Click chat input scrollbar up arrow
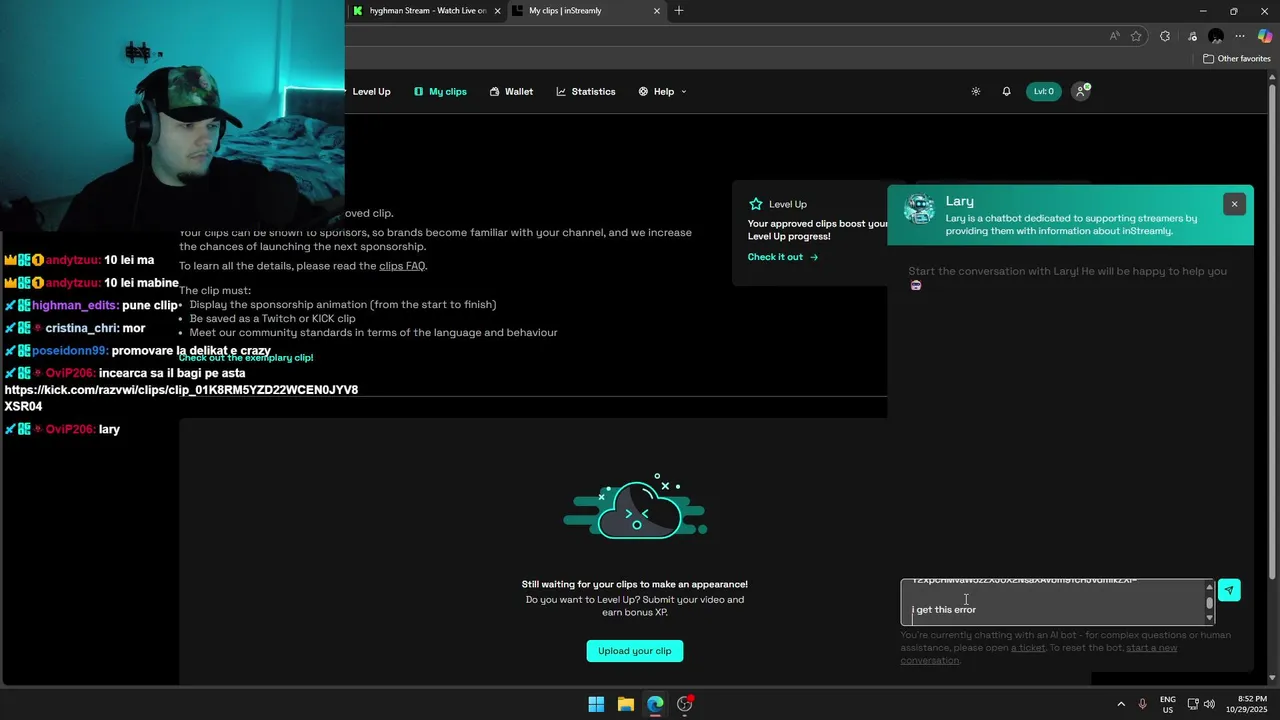Screen dimensions: 1280x720 tap(1209, 586)
